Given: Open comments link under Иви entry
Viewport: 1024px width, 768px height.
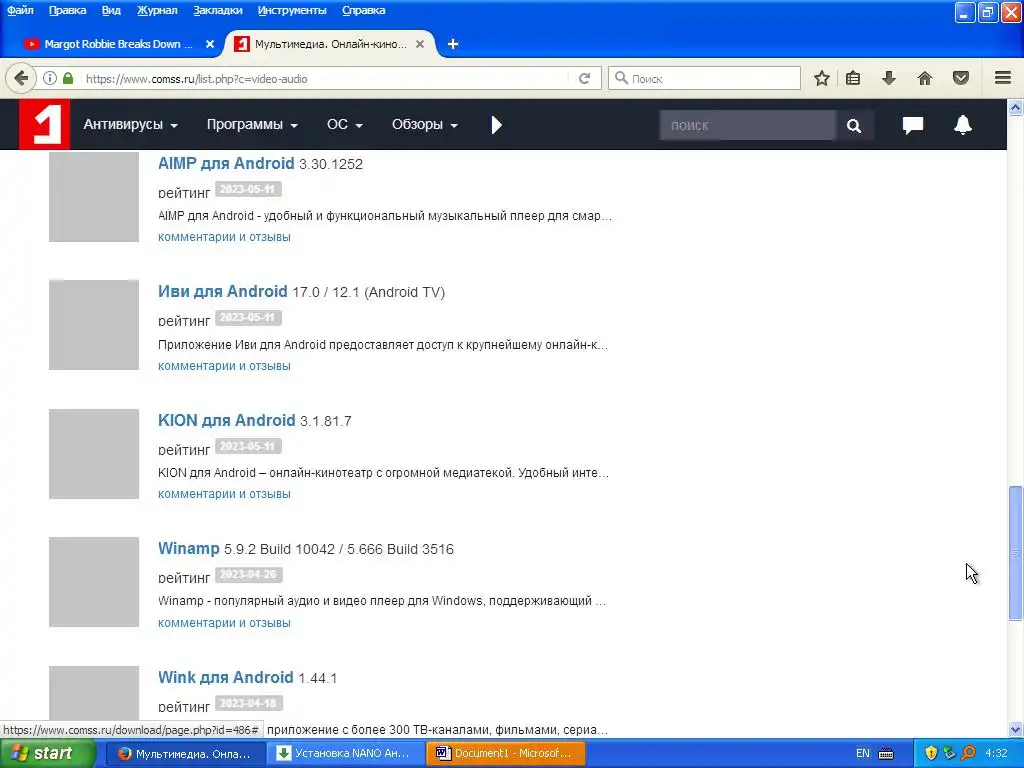Looking at the screenshot, I should [224, 366].
